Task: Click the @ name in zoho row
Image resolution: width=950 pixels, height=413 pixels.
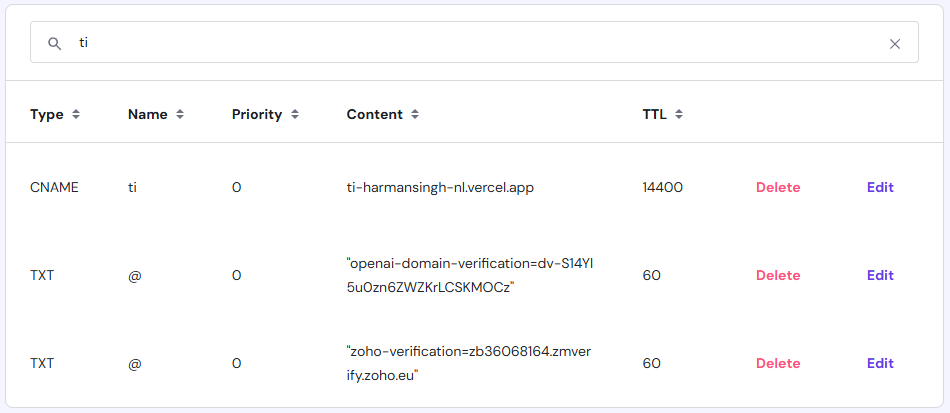Action: pyautogui.click(x=135, y=363)
